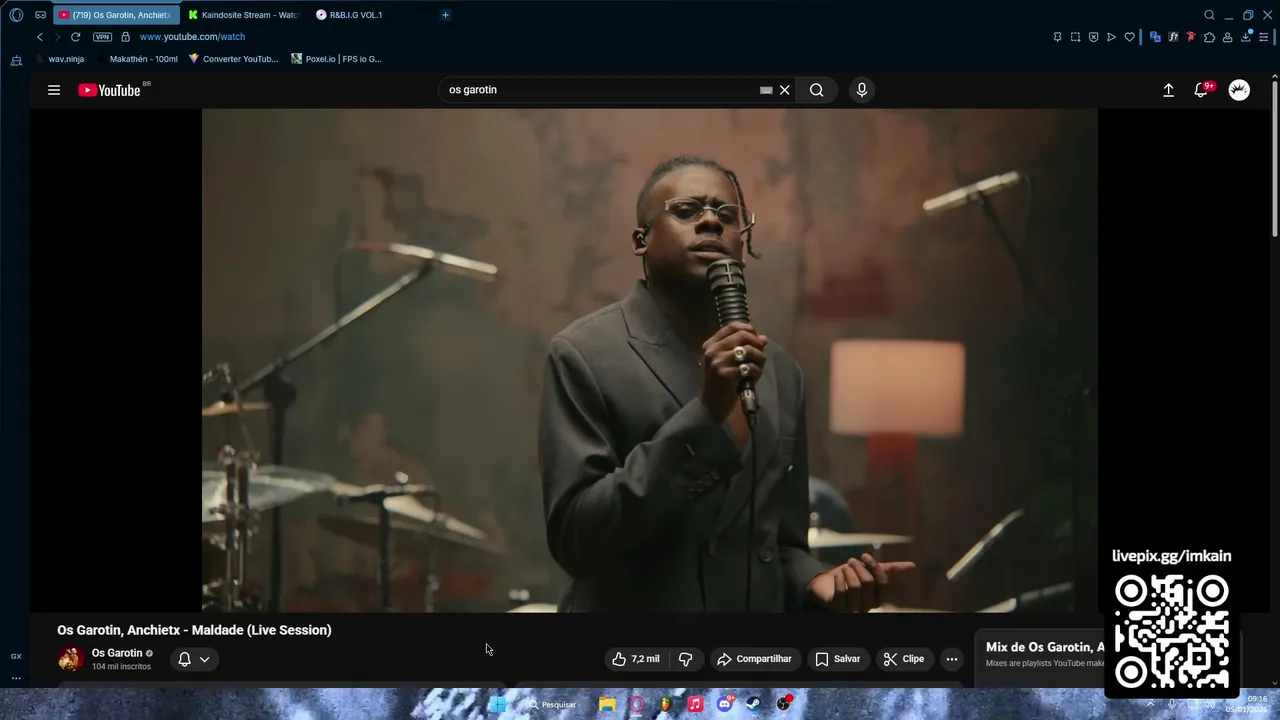Open the three-dot more actions menu
The image size is (1280, 720).
tap(952, 659)
